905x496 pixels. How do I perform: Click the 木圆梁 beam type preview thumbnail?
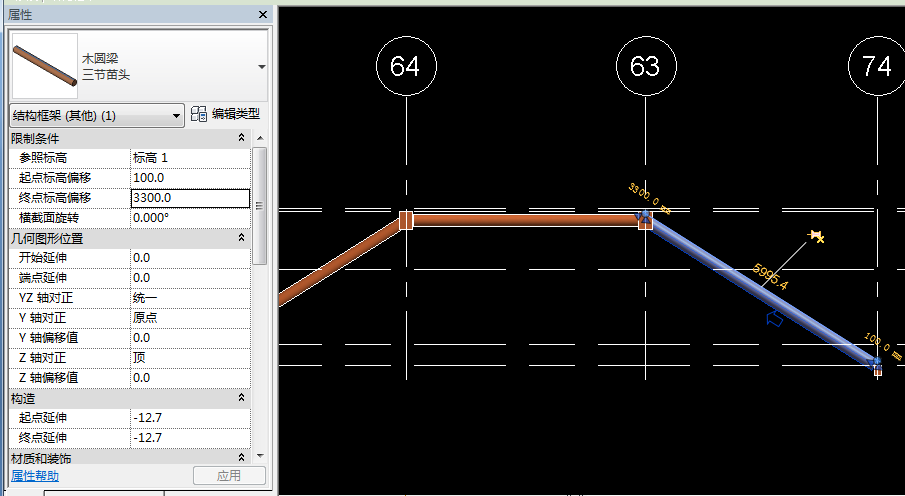pyautogui.click(x=44, y=66)
